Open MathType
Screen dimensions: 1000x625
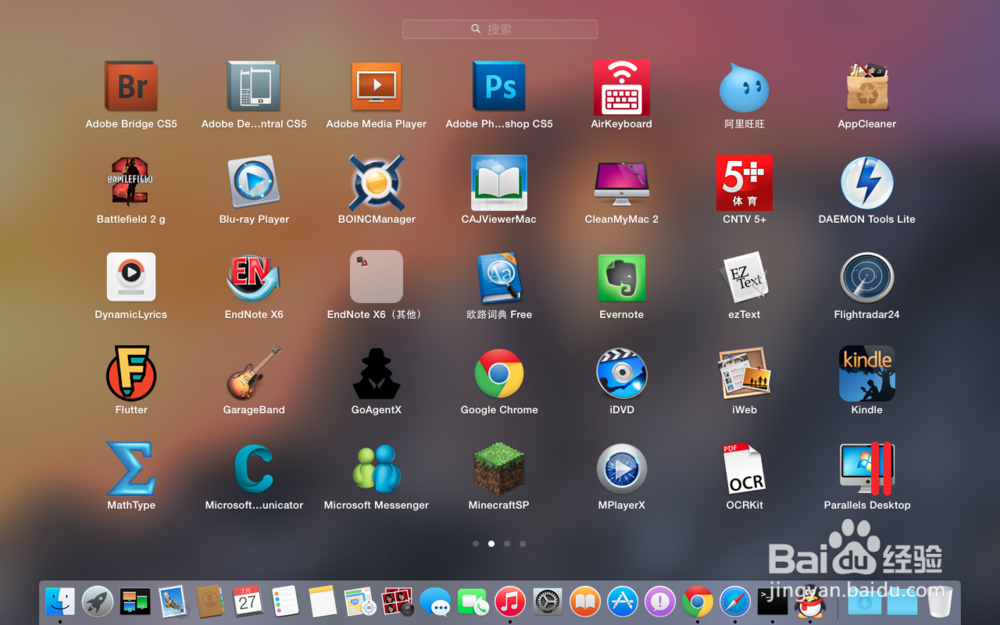[131, 470]
